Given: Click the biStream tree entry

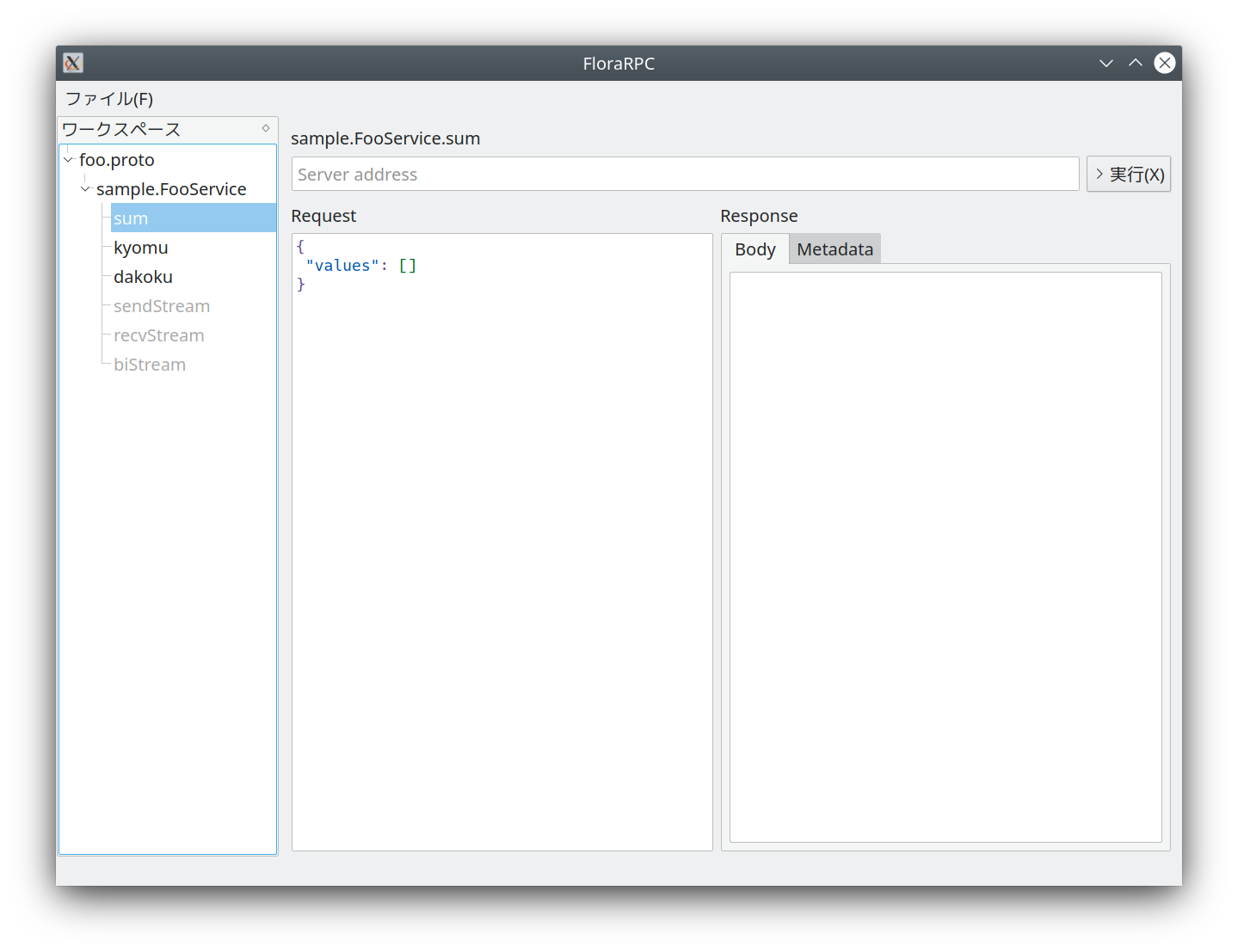Looking at the screenshot, I should 150,365.
